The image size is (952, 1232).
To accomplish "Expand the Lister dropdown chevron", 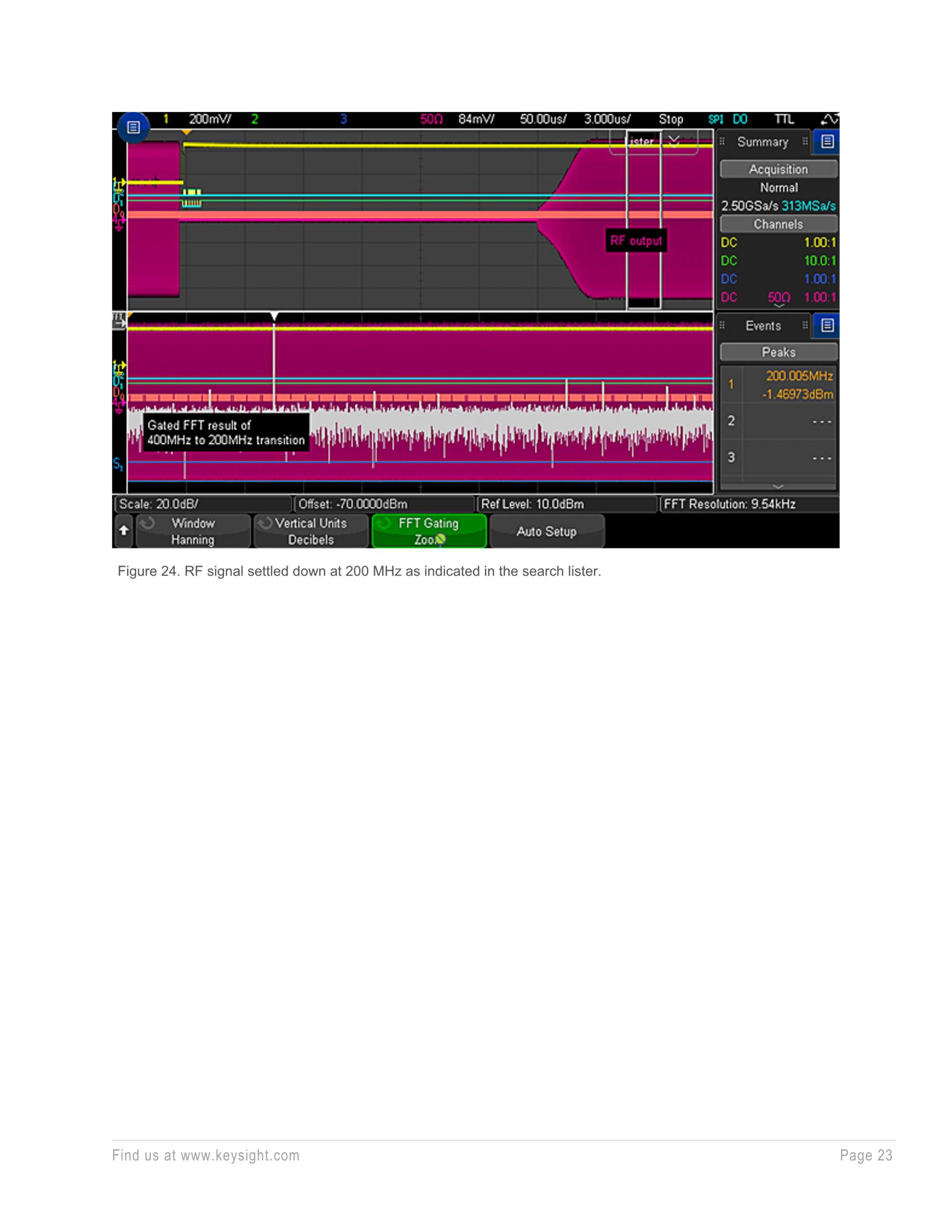I will pyautogui.click(x=674, y=141).
